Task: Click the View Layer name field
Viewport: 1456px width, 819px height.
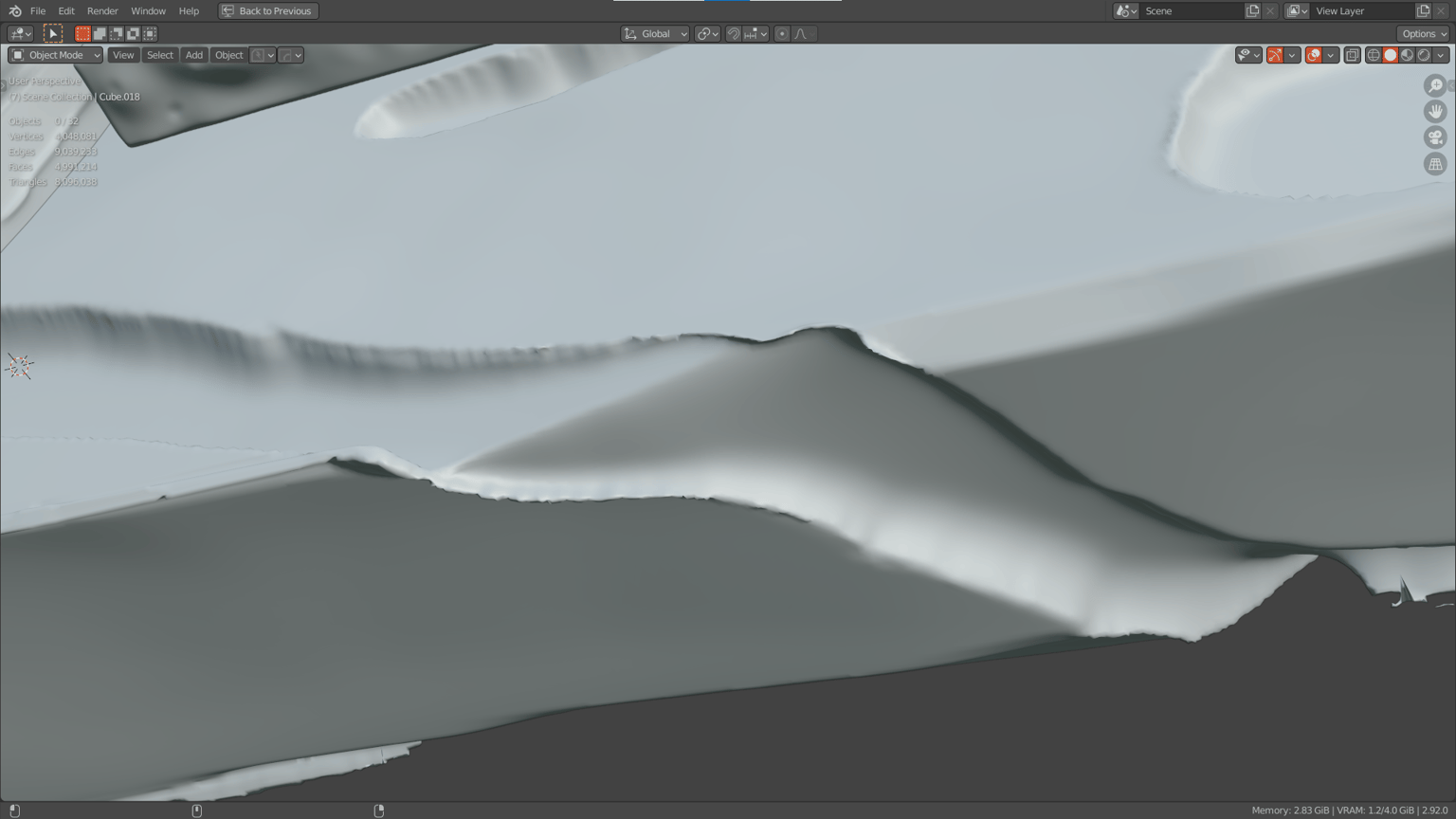Action: coord(1362,10)
